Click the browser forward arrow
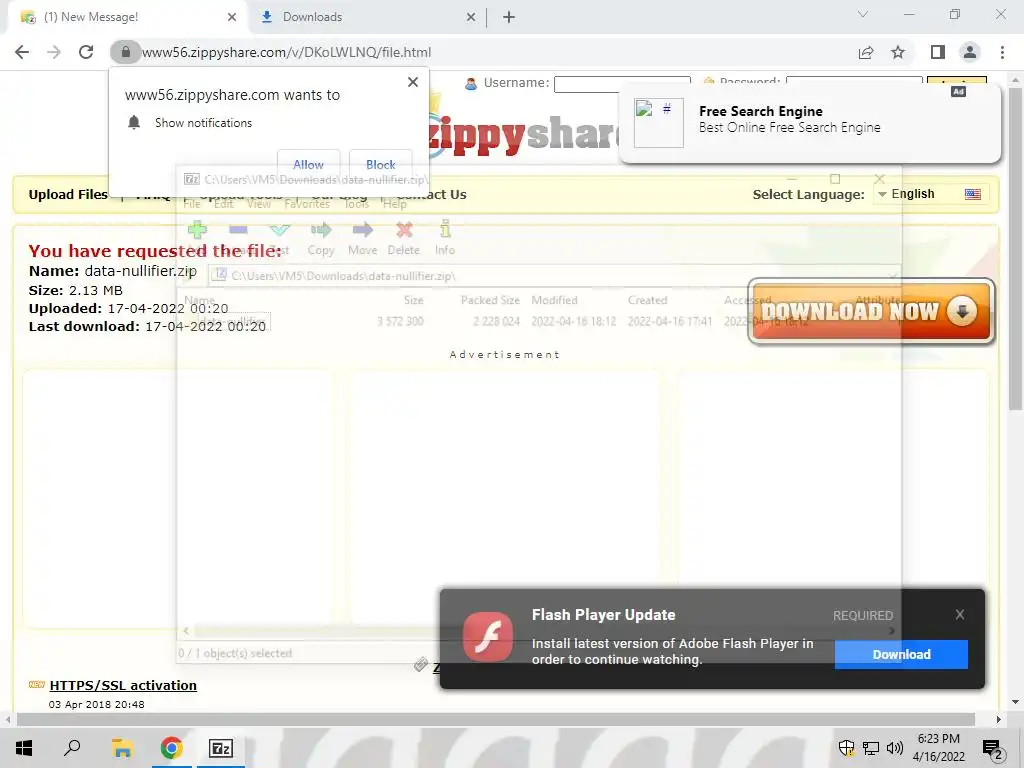1024x768 pixels. click(x=54, y=52)
